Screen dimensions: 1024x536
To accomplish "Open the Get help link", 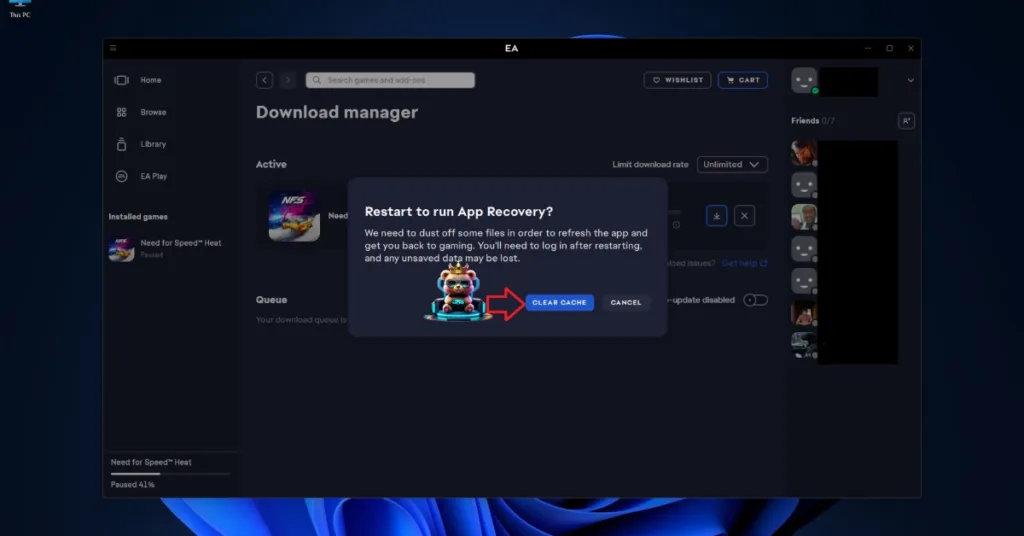I will pyautogui.click(x=744, y=263).
